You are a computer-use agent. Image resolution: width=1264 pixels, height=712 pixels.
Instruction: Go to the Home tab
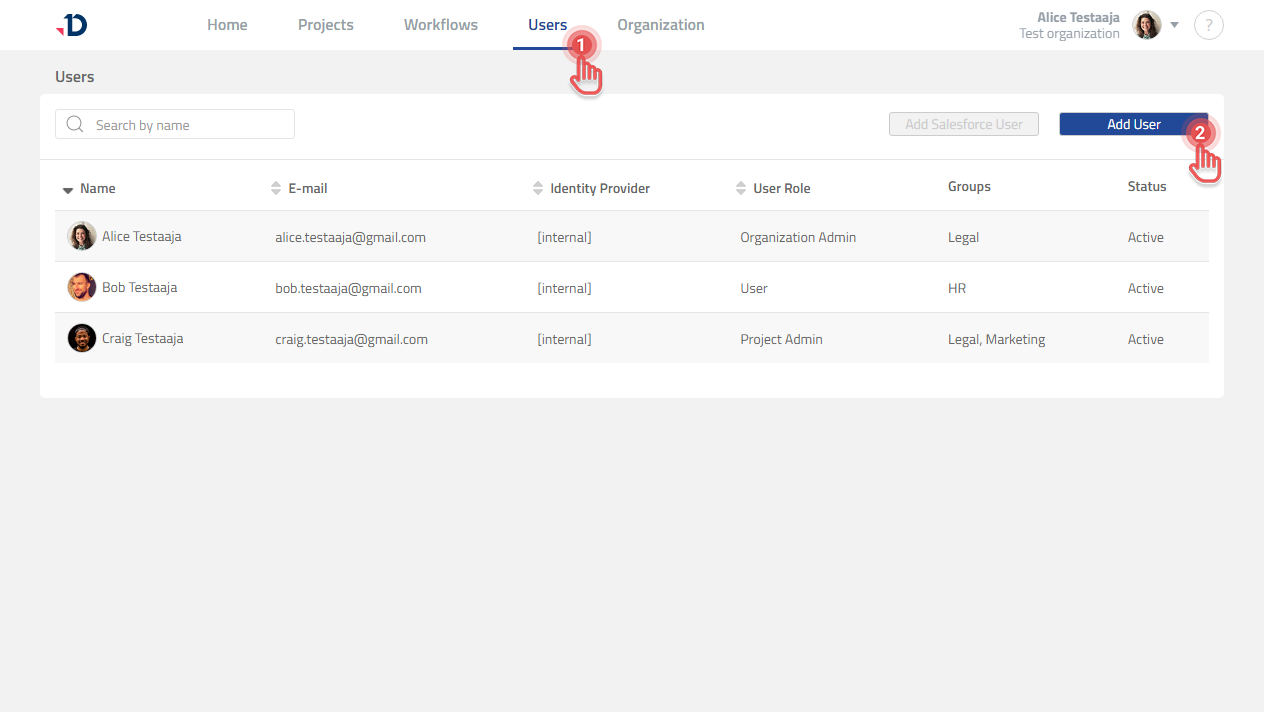[227, 25]
